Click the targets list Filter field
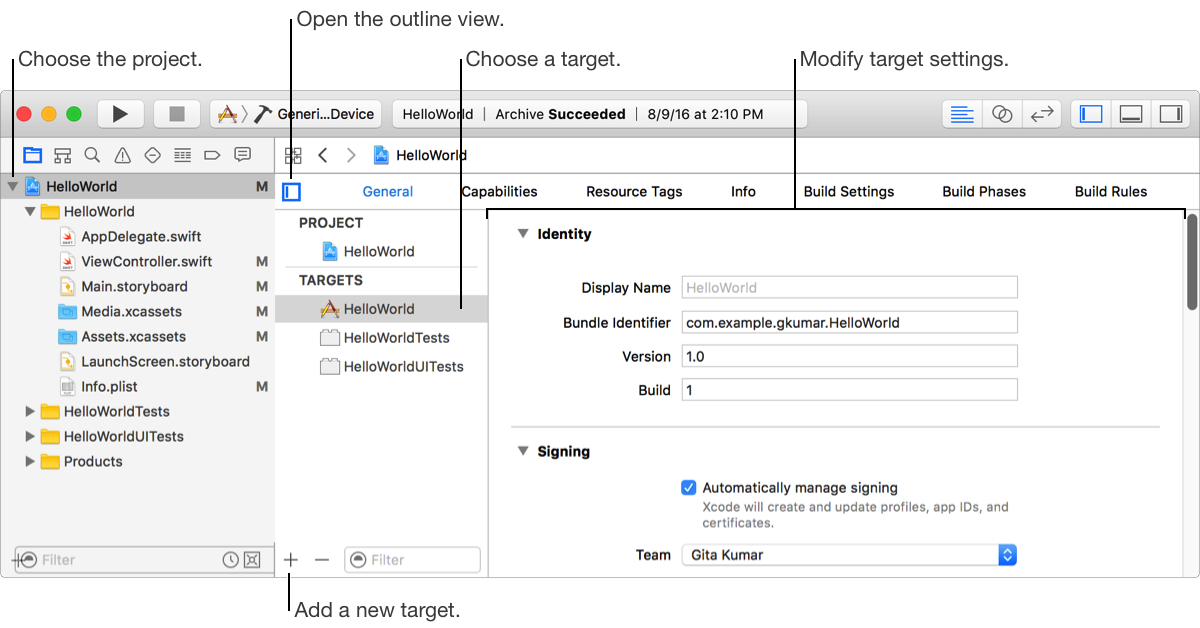The image size is (1200, 628). [412, 560]
